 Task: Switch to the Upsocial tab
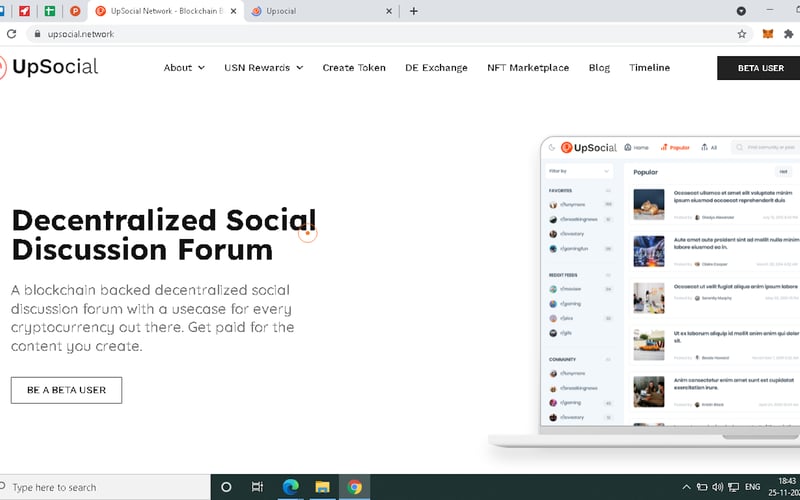point(321,11)
